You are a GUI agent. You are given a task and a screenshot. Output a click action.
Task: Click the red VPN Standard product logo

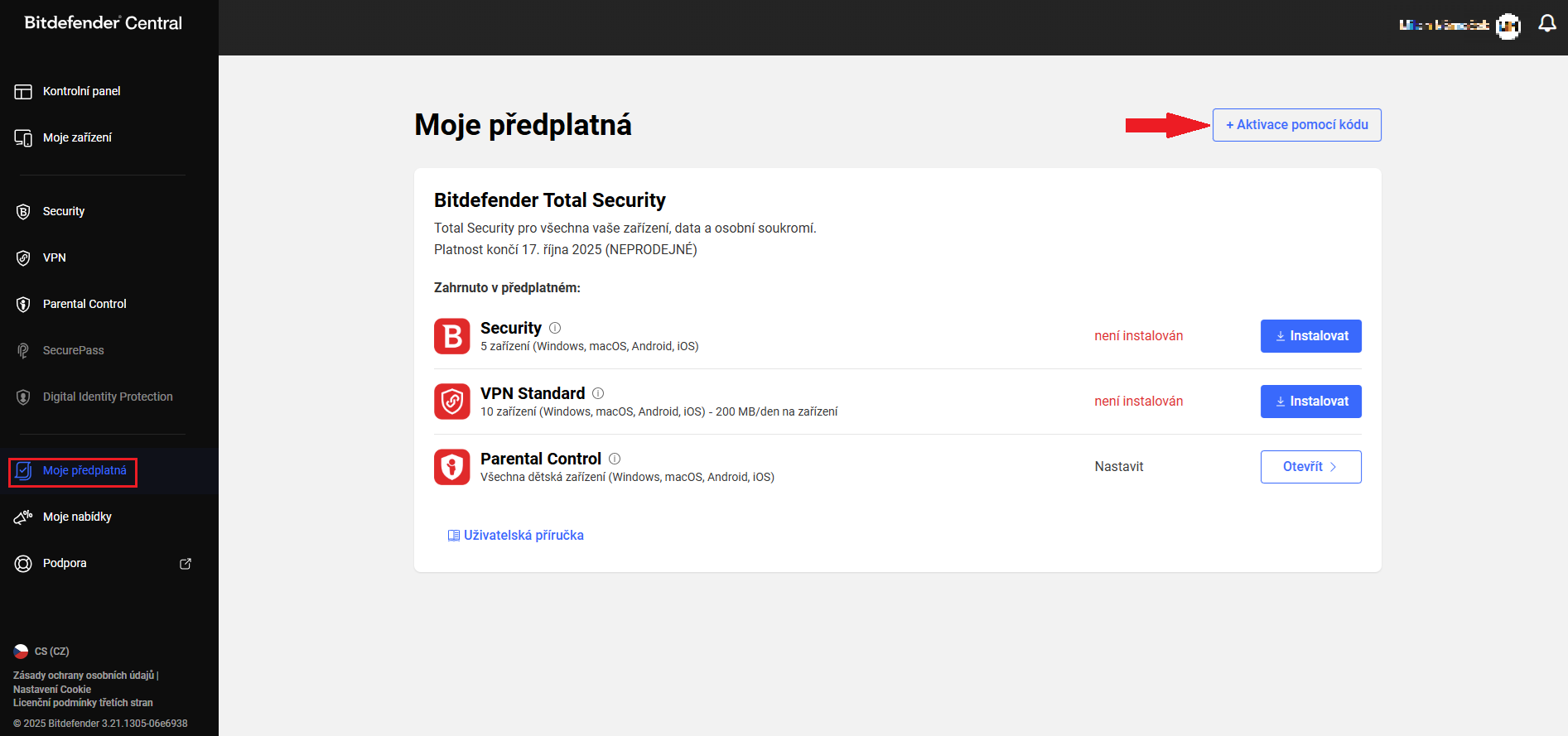click(x=452, y=402)
